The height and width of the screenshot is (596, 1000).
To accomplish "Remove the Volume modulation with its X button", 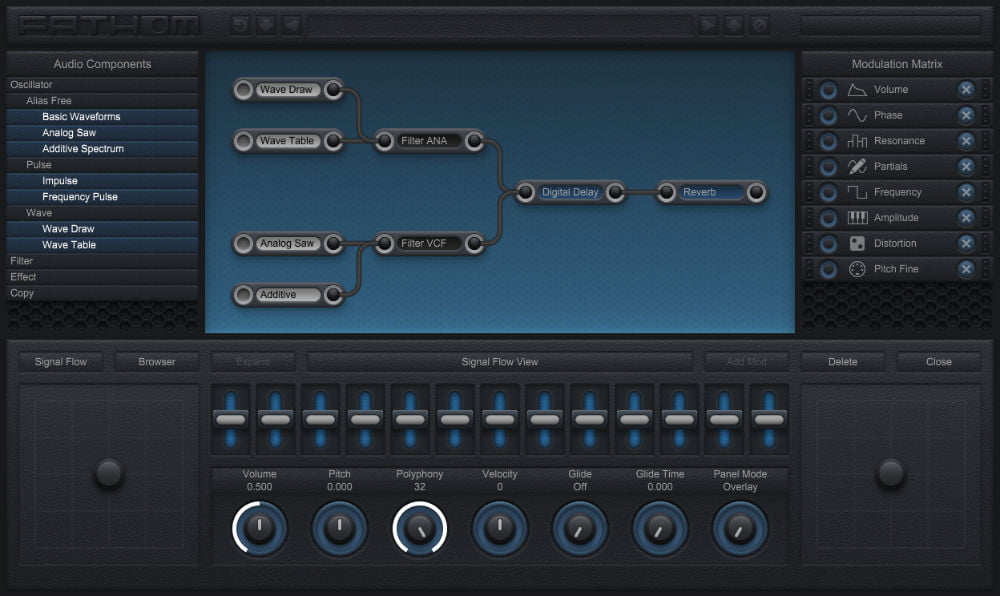I will (x=966, y=89).
